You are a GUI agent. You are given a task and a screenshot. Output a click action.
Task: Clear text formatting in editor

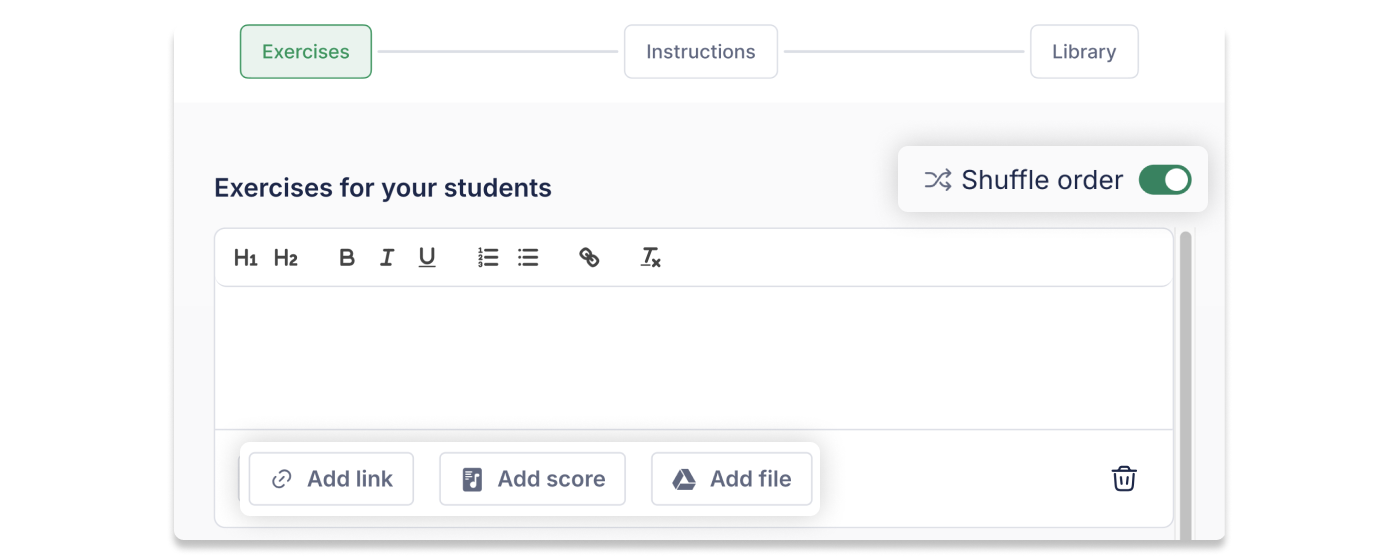[x=650, y=258]
